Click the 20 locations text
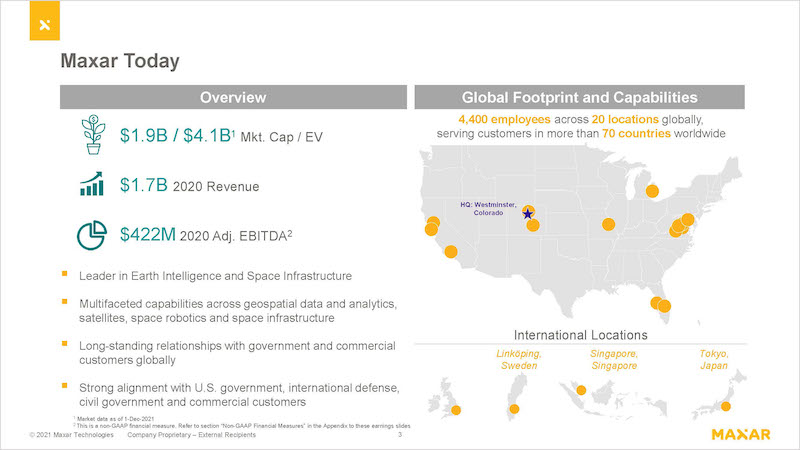 625,119
